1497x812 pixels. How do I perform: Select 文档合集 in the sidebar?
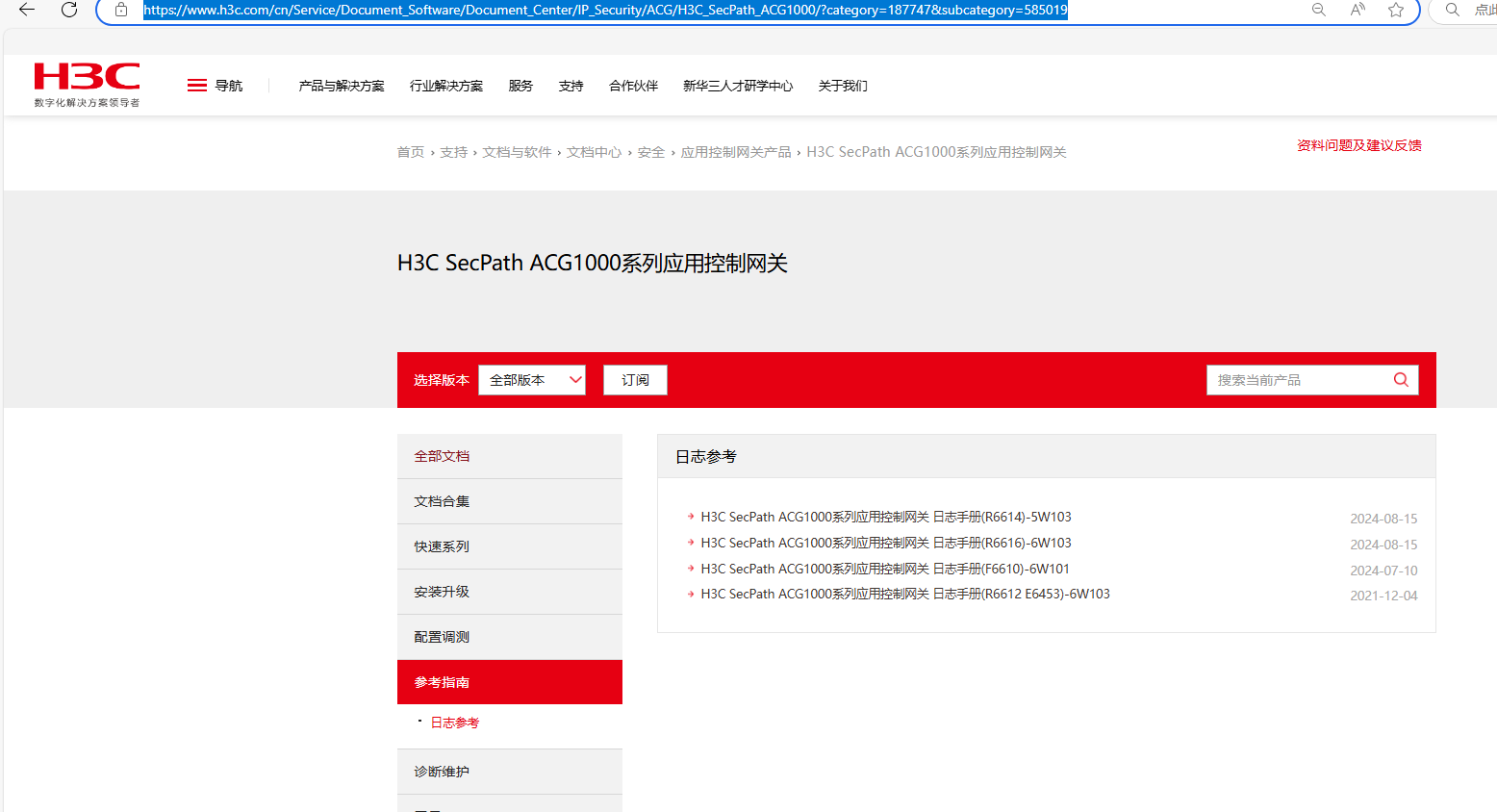tap(510, 501)
